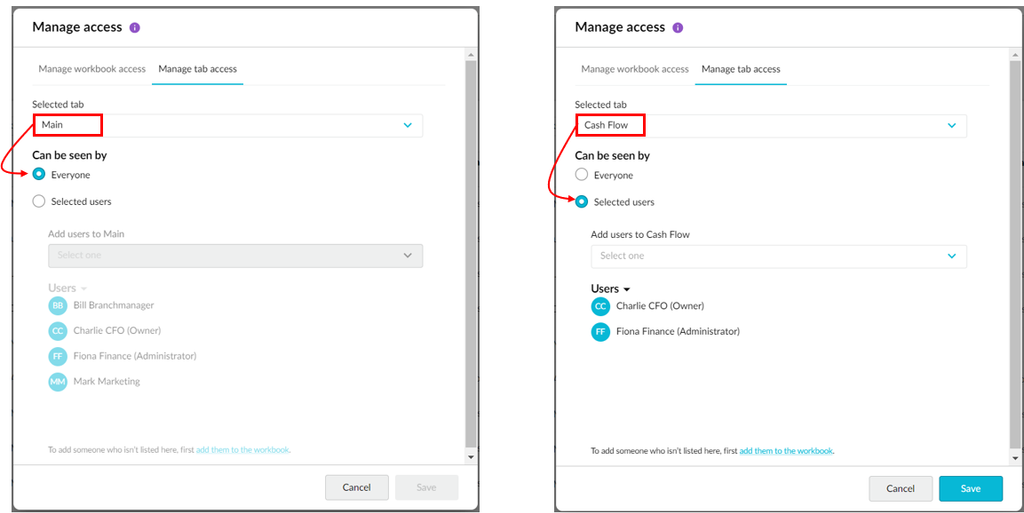1024x513 pixels.
Task: Select the Everyone radio button in the Main dialog
Action: click(39, 175)
